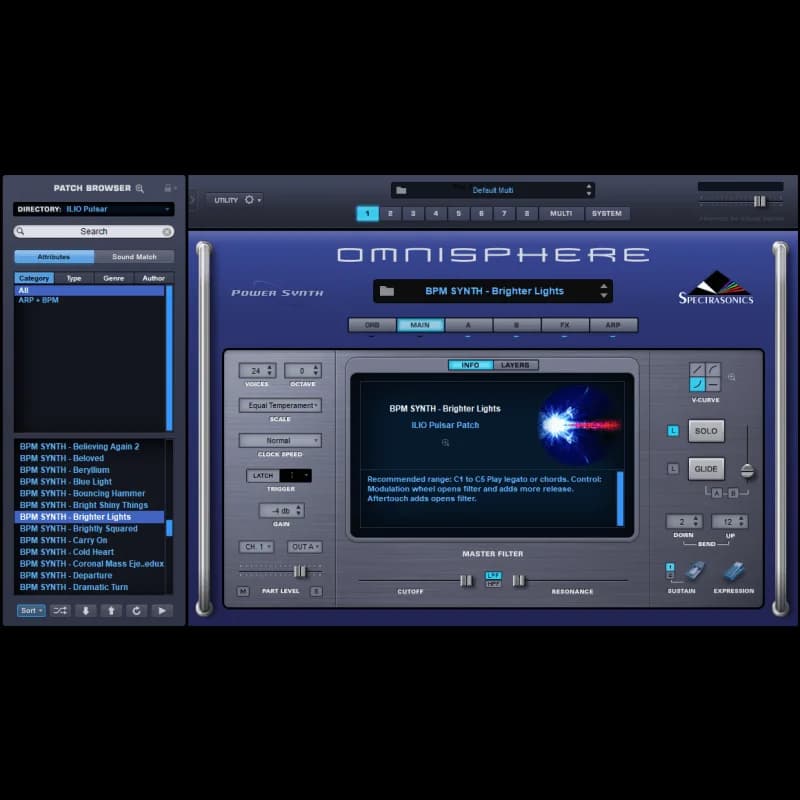
Task: Click the GLIDE button
Action: pyautogui.click(x=707, y=467)
